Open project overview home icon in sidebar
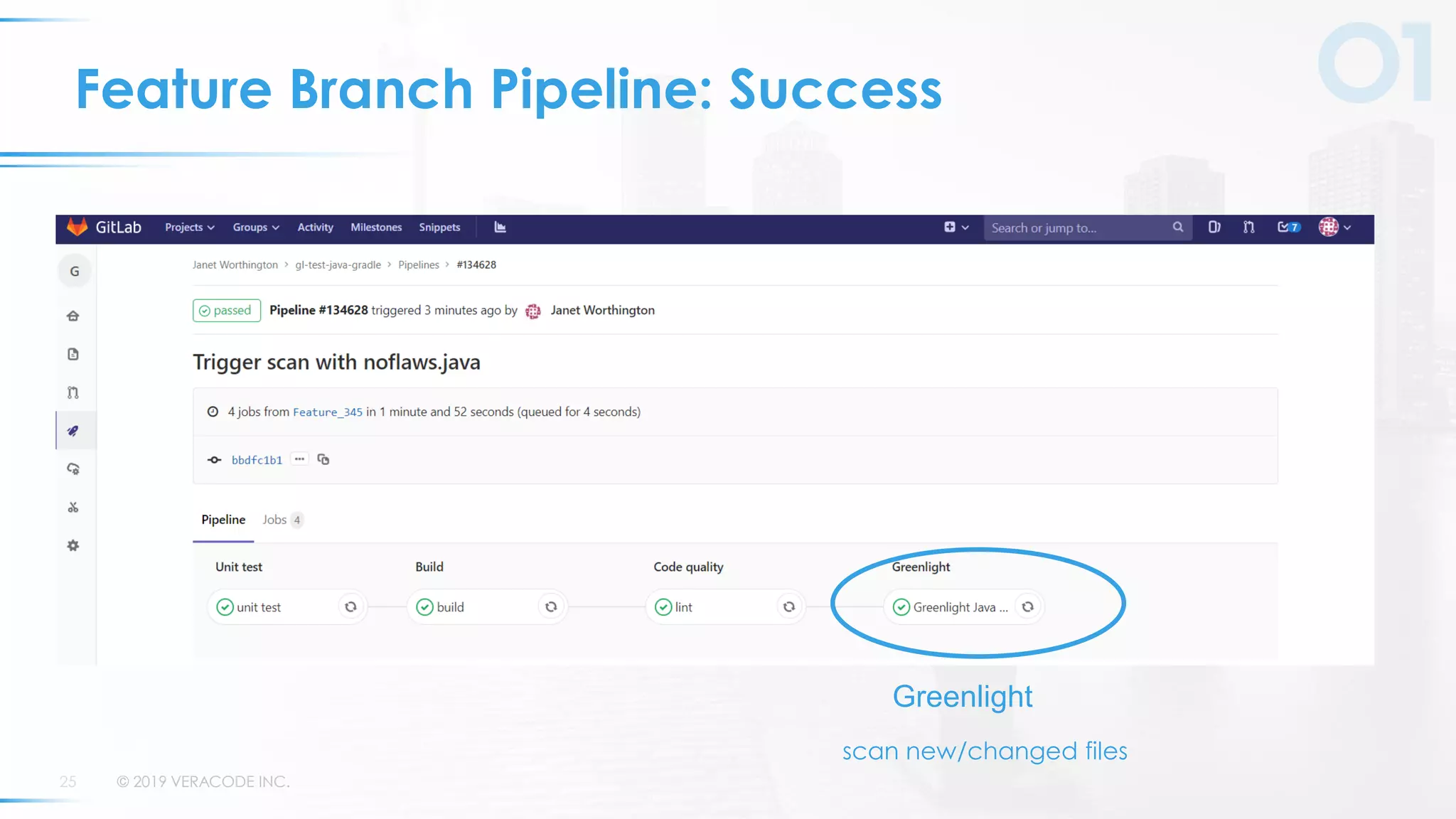 [x=73, y=316]
